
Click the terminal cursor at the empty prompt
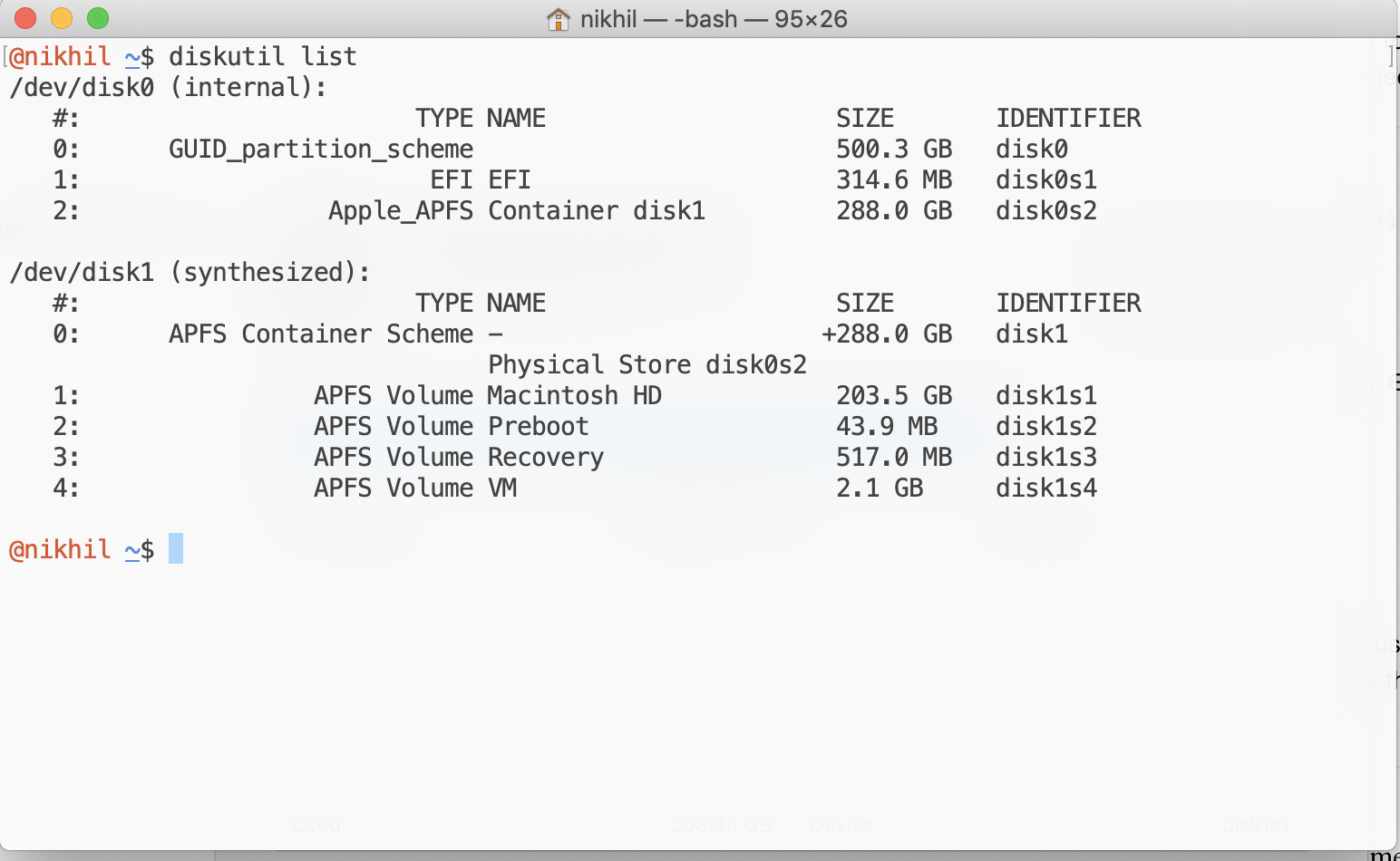pyautogui.click(x=176, y=548)
